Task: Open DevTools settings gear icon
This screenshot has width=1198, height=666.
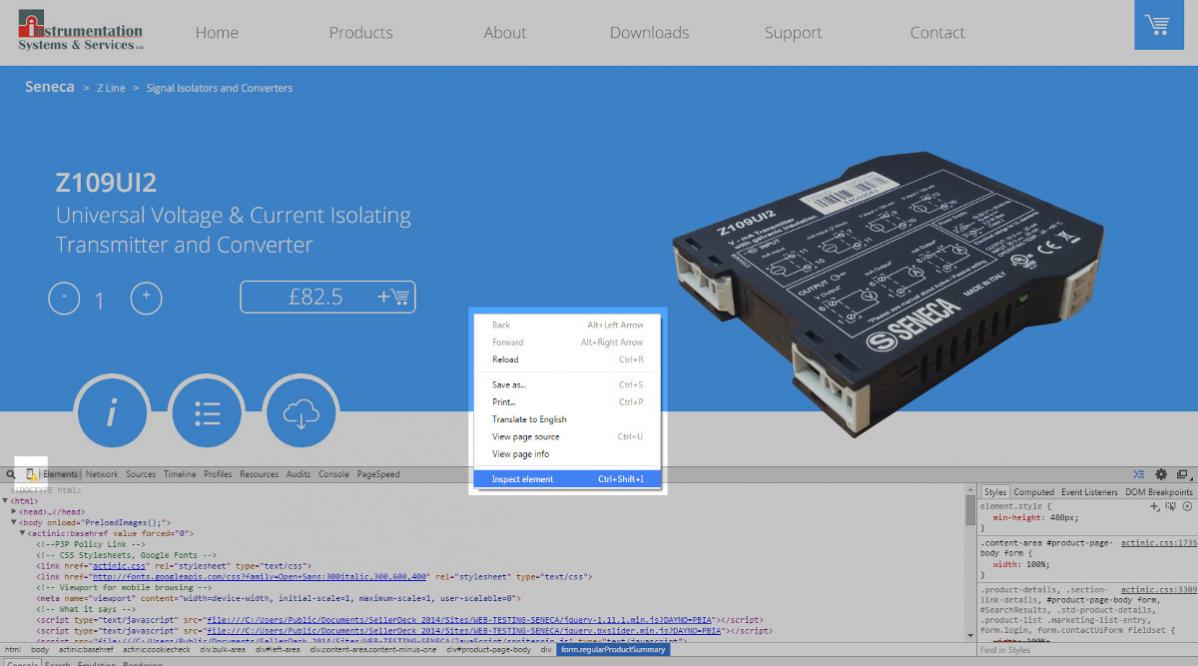Action: pos(1161,474)
